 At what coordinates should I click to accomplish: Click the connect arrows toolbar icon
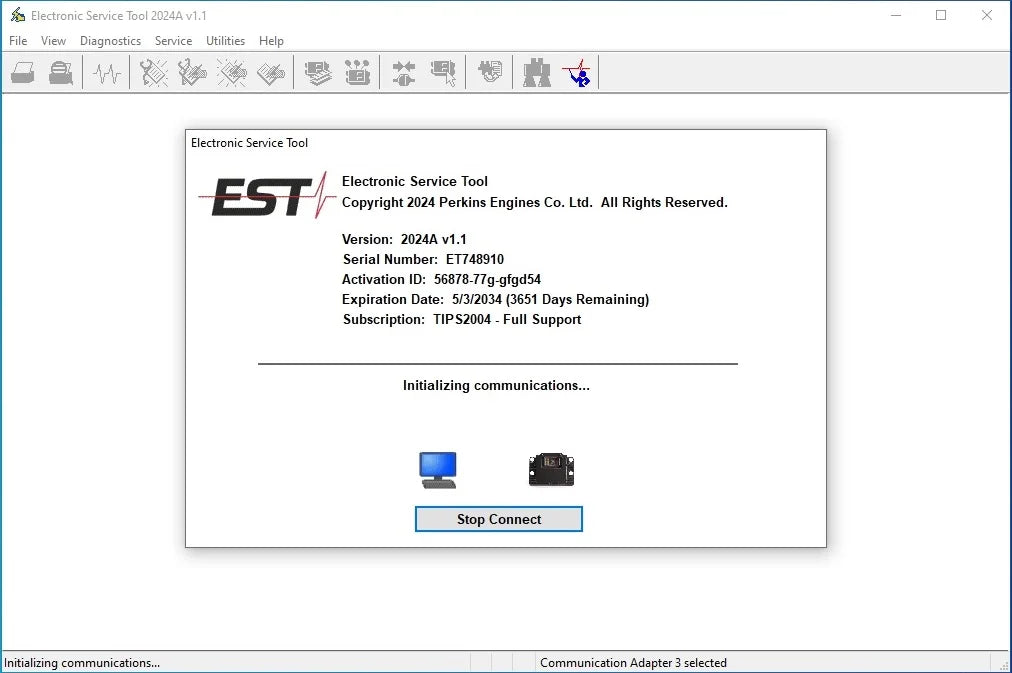(402, 72)
